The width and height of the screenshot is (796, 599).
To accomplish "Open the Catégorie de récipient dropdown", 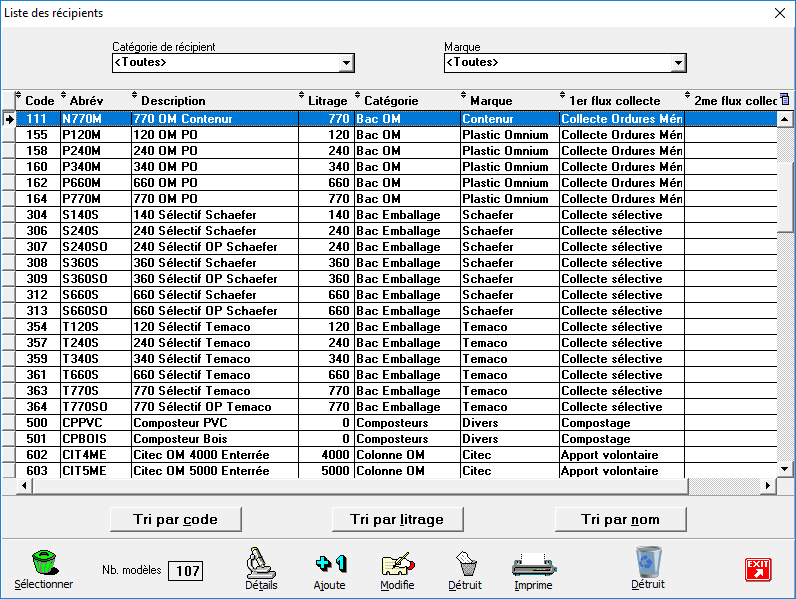I will point(346,63).
